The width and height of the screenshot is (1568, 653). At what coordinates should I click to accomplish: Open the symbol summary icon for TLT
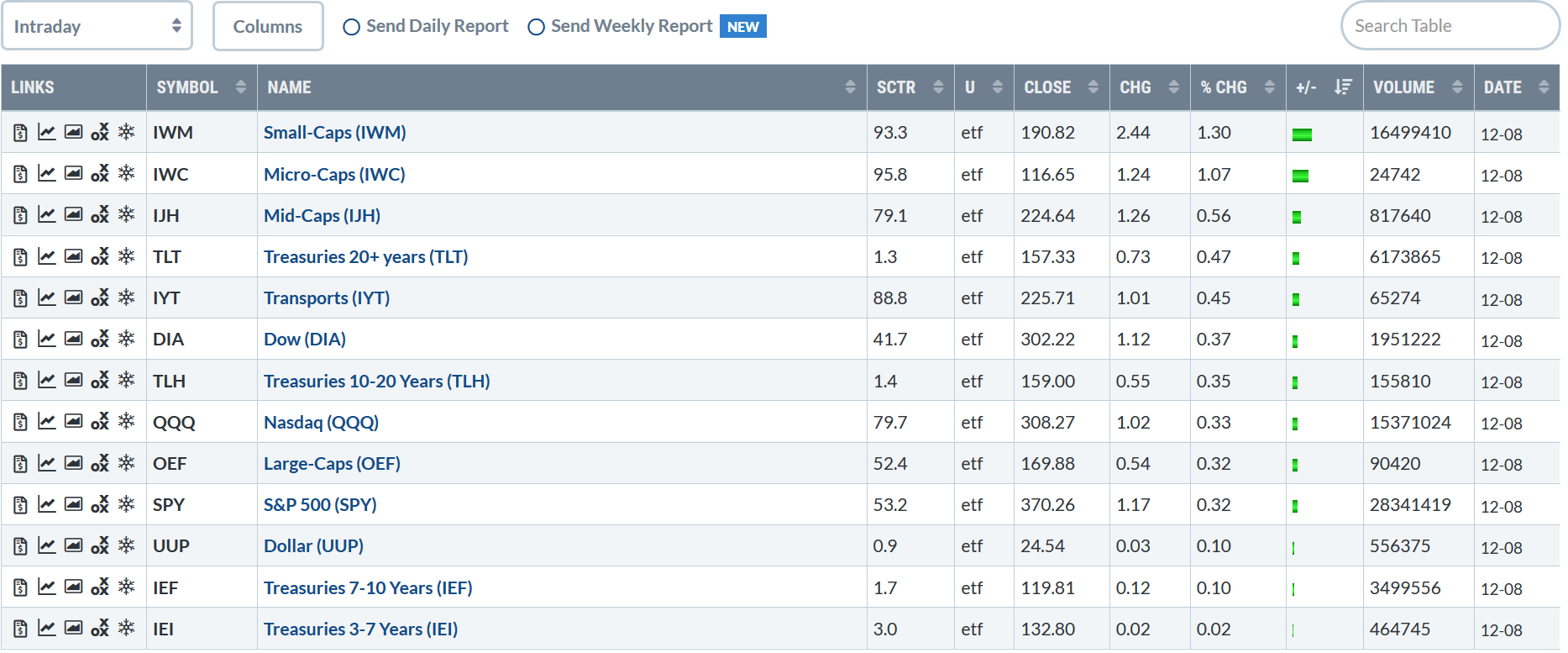21,257
